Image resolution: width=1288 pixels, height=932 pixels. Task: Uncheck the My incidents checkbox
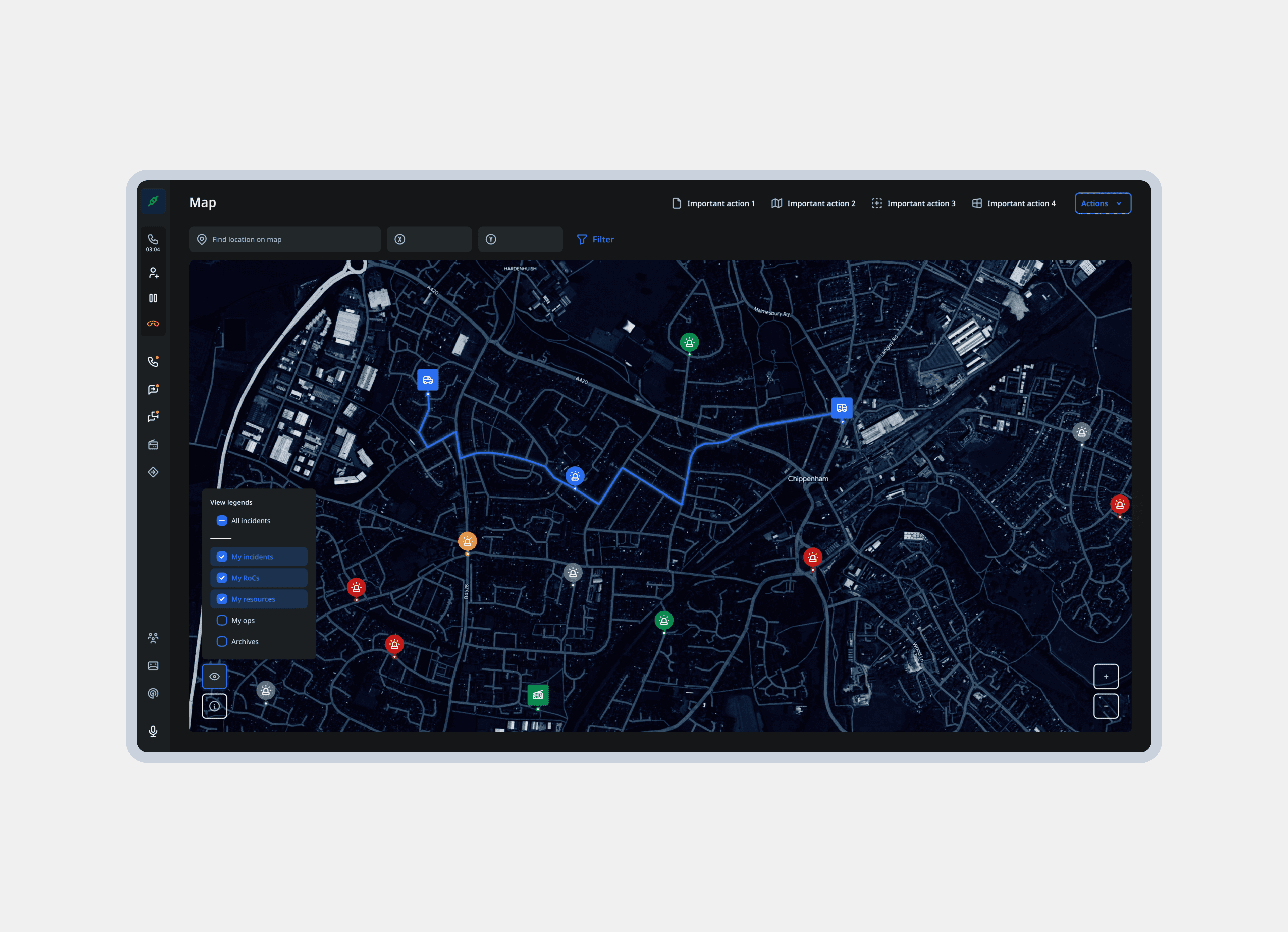[222, 557]
